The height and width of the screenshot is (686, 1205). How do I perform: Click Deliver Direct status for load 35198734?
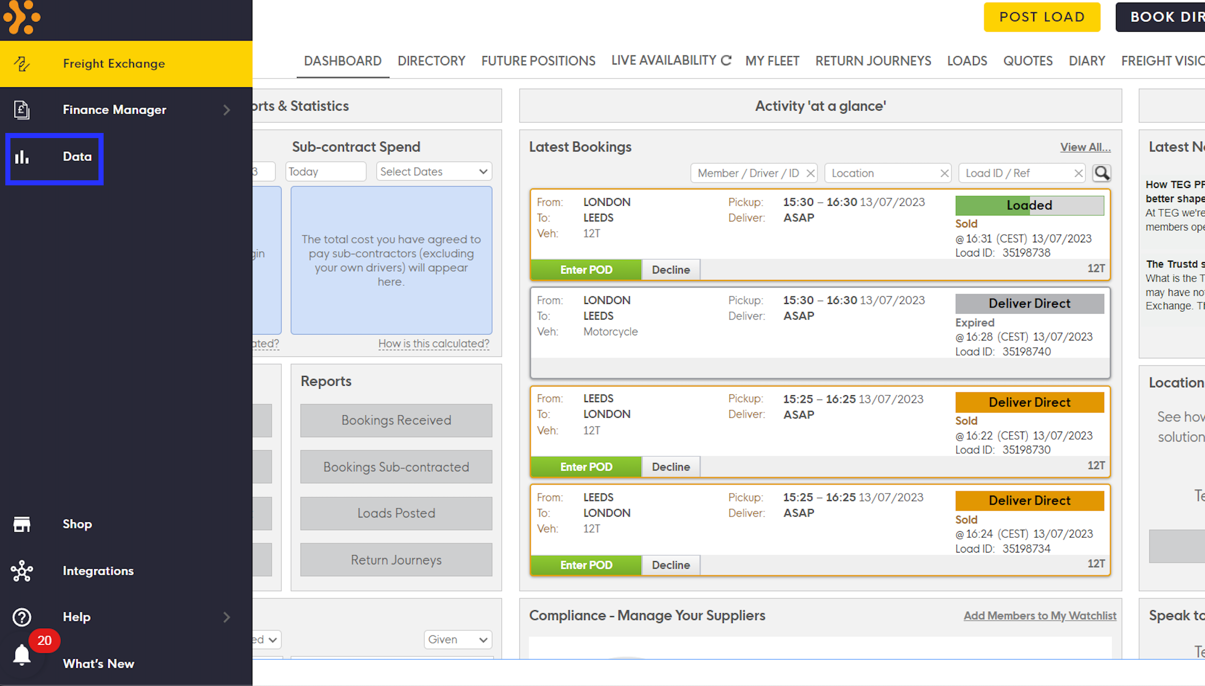point(1030,501)
